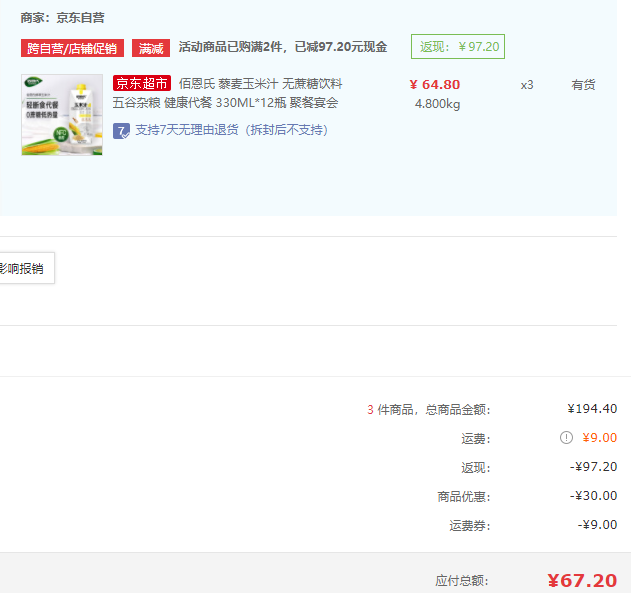Select the shipping fee ¥9.00 in orange

tap(600, 437)
